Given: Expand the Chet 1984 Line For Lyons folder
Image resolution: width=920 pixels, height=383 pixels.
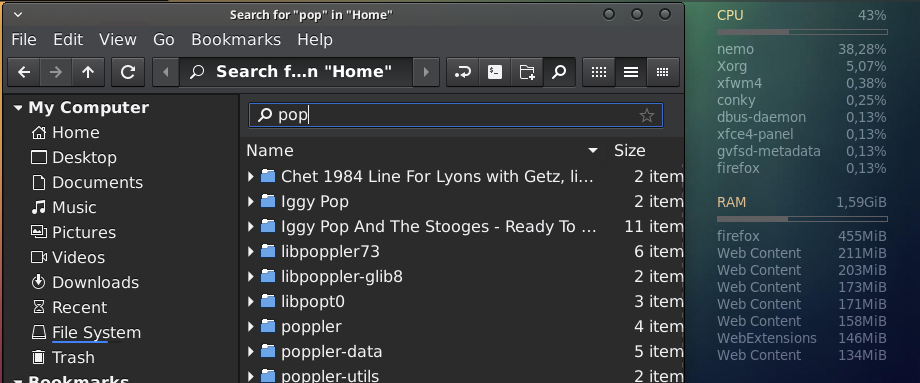Looking at the screenshot, I should (x=251, y=176).
